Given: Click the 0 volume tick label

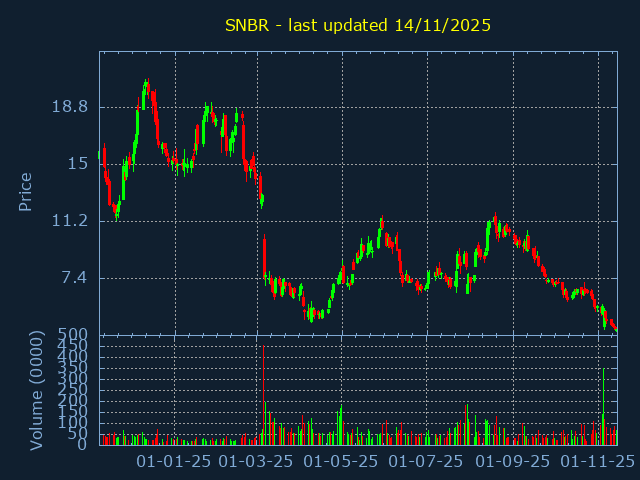Looking at the screenshot, I should pyautogui.click(x=83, y=444).
